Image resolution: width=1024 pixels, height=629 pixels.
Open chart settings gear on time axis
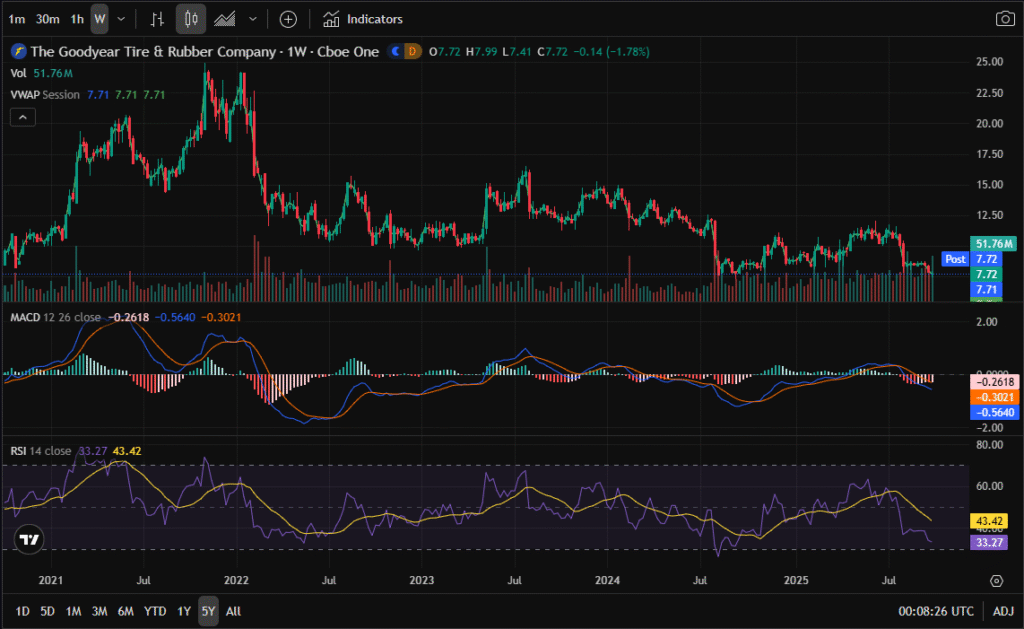[996, 580]
